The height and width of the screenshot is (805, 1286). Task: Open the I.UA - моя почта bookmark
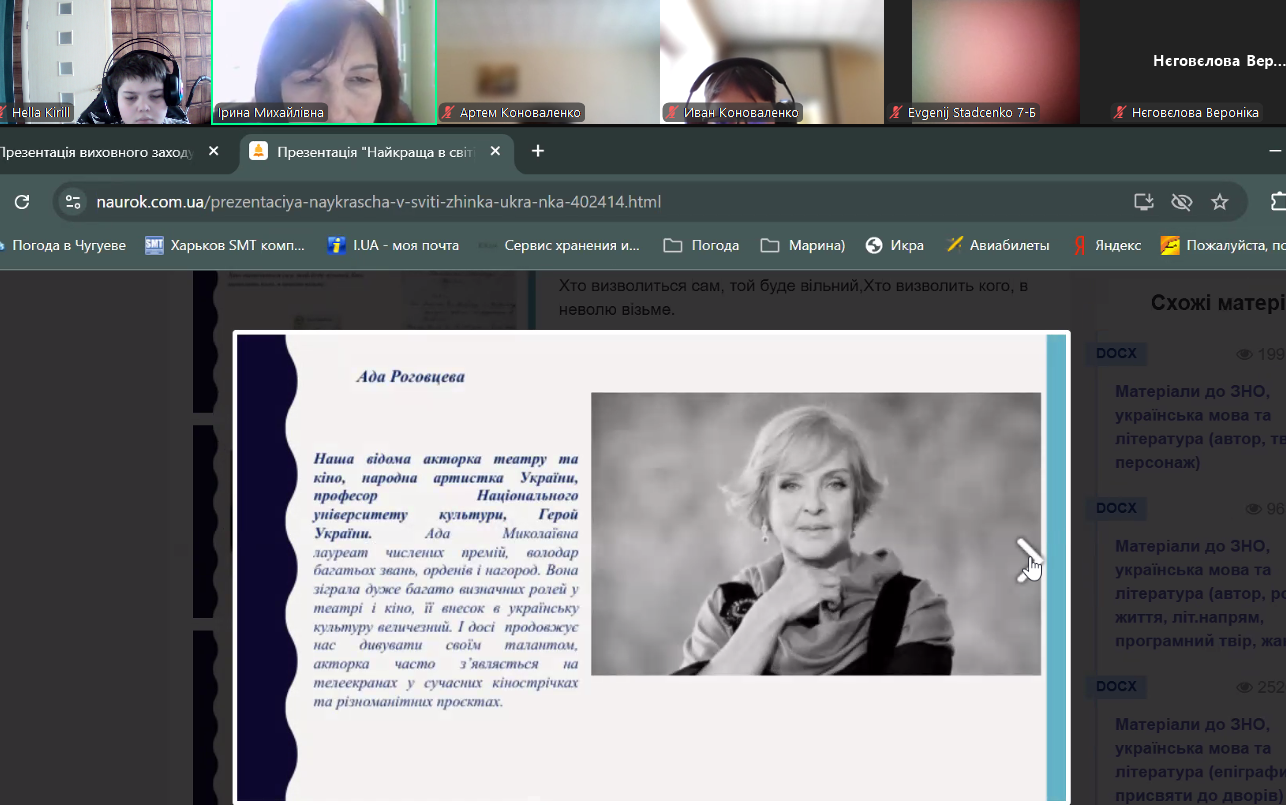point(394,245)
